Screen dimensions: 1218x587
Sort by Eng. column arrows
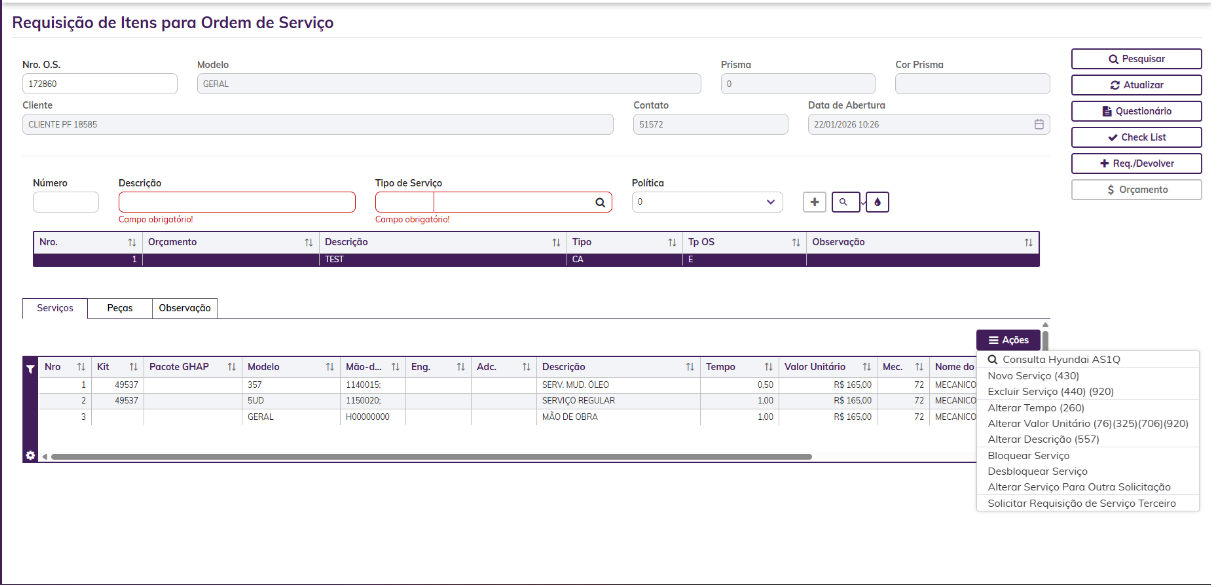[461, 367]
